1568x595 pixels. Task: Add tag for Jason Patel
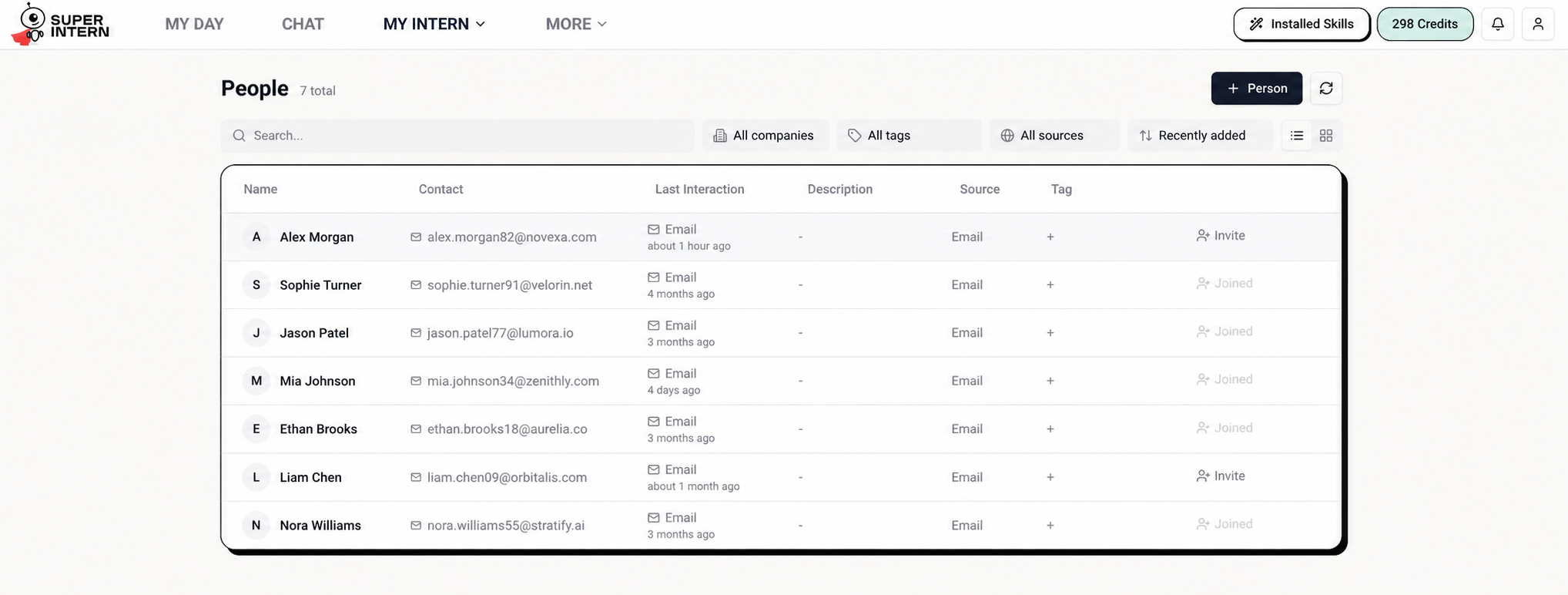click(1050, 332)
